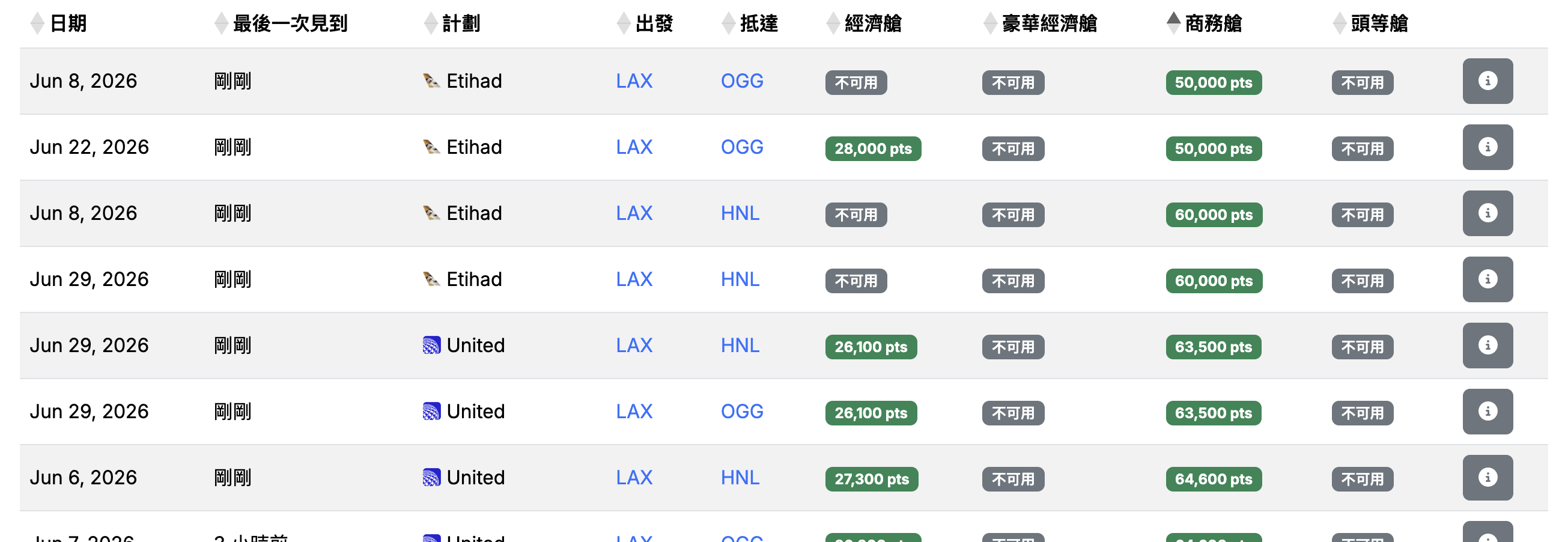Click the OGG link in first row

[x=741, y=81]
